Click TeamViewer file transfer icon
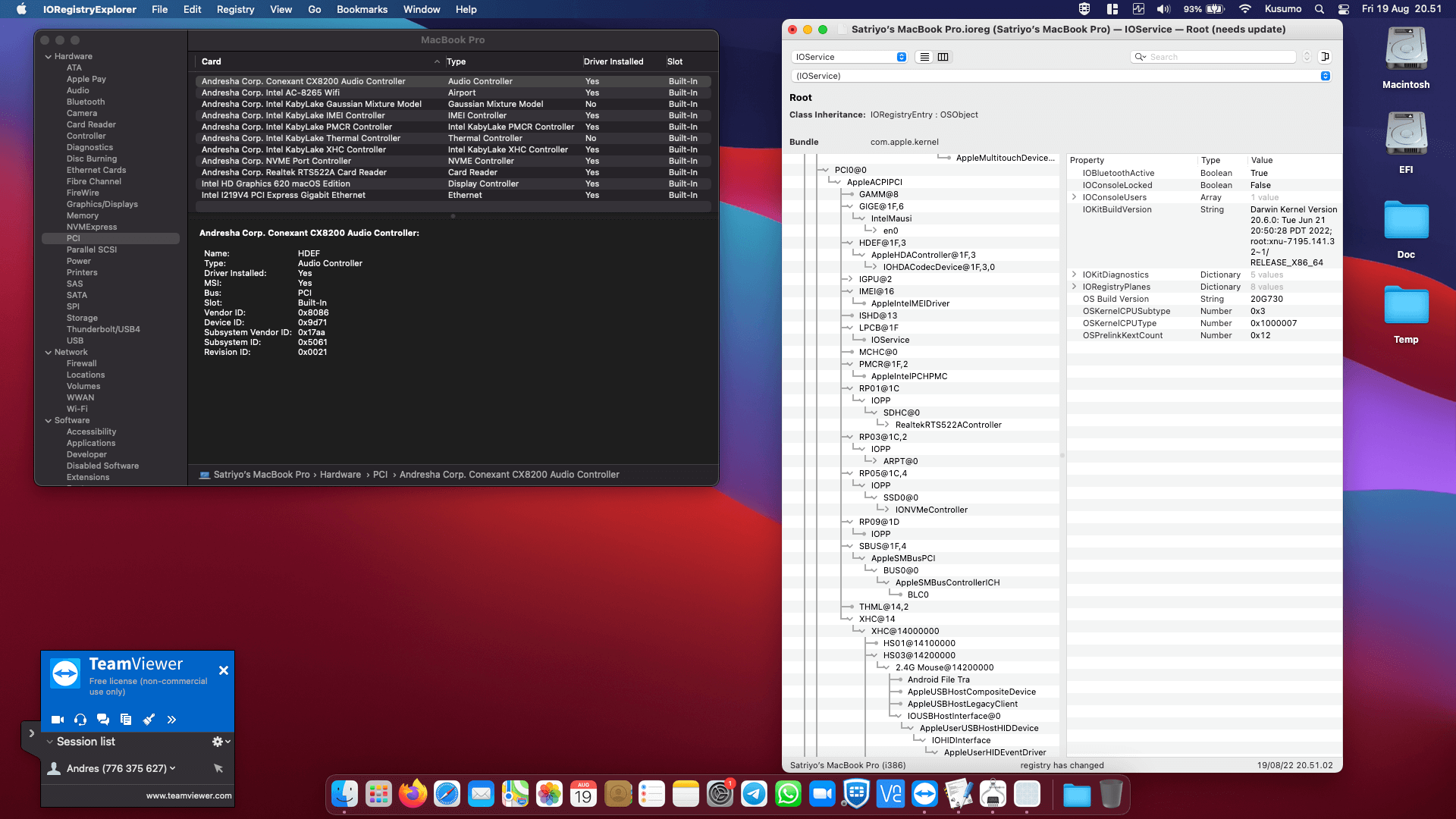The height and width of the screenshot is (819, 1456). coord(126,720)
